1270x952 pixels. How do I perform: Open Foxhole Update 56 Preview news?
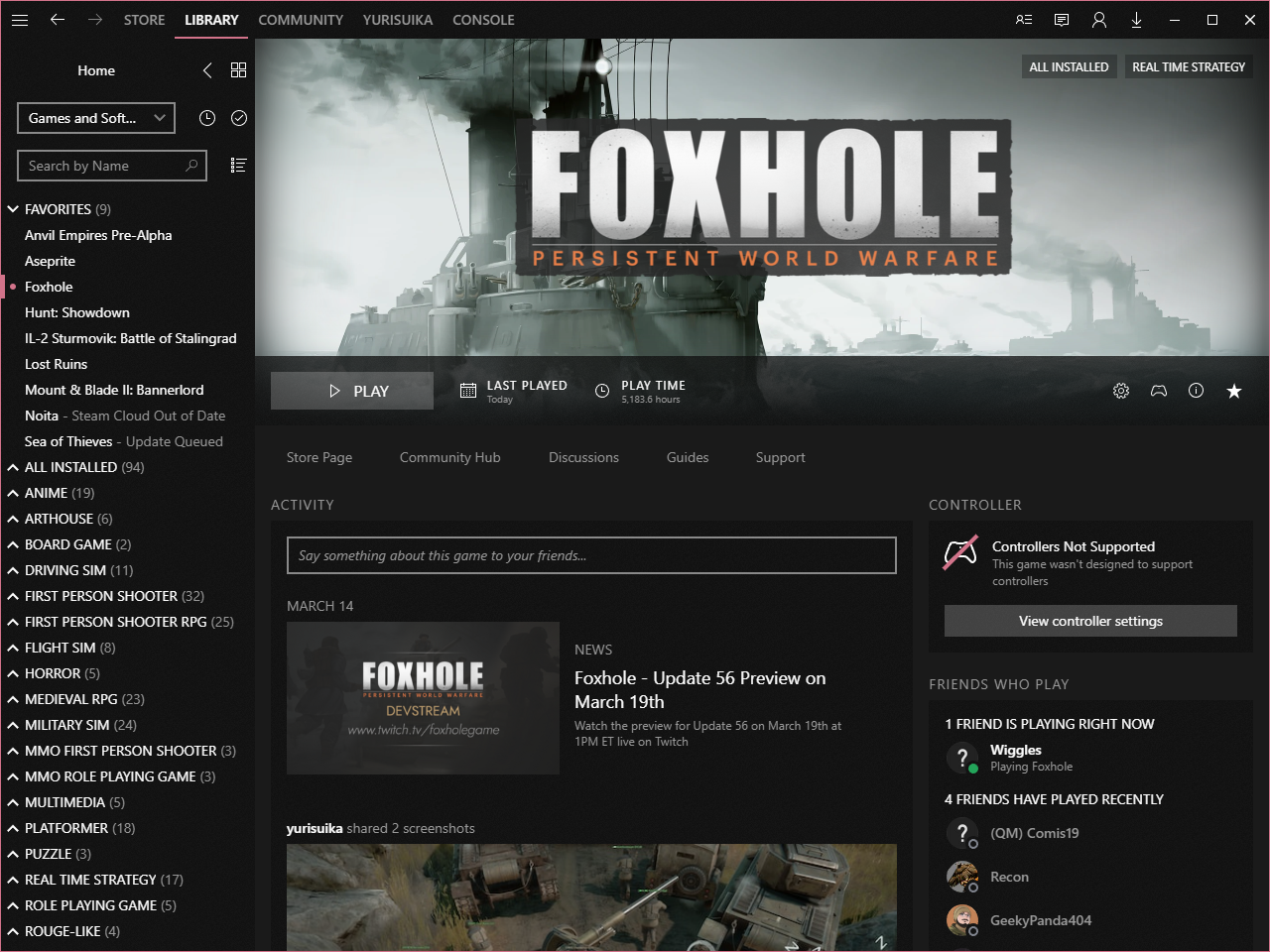699,689
